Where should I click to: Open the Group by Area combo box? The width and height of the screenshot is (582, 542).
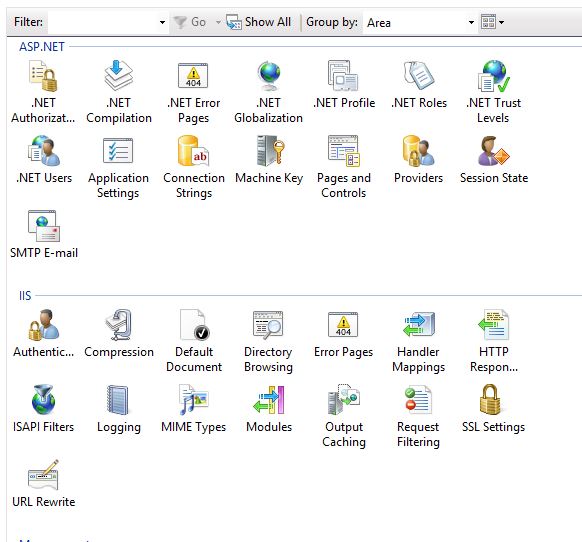coord(419,23)
